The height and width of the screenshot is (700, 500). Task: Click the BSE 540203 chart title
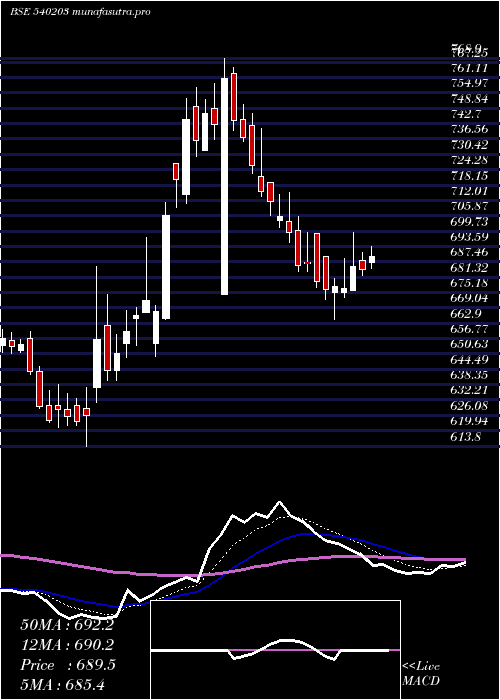(80, 12)
